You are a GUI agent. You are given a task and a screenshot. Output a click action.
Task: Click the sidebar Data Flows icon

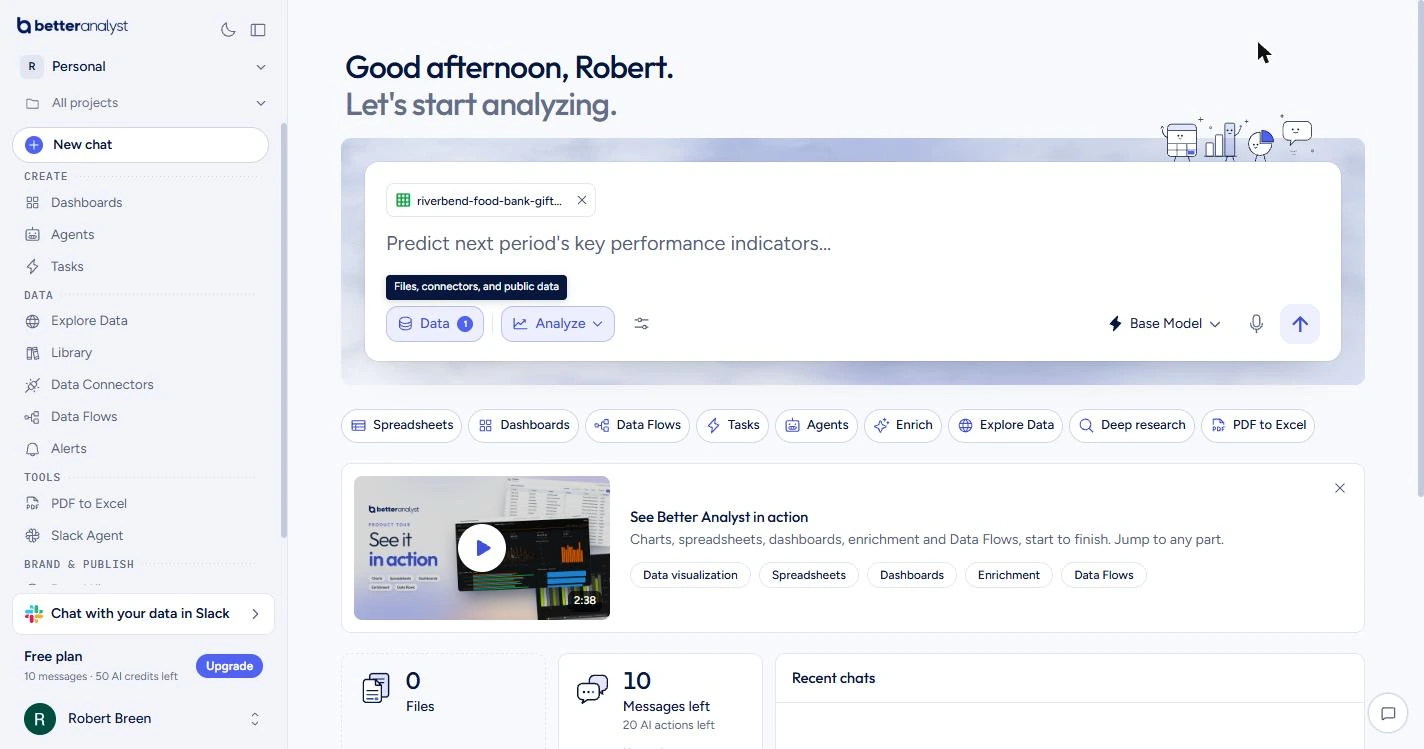(32, 417)
